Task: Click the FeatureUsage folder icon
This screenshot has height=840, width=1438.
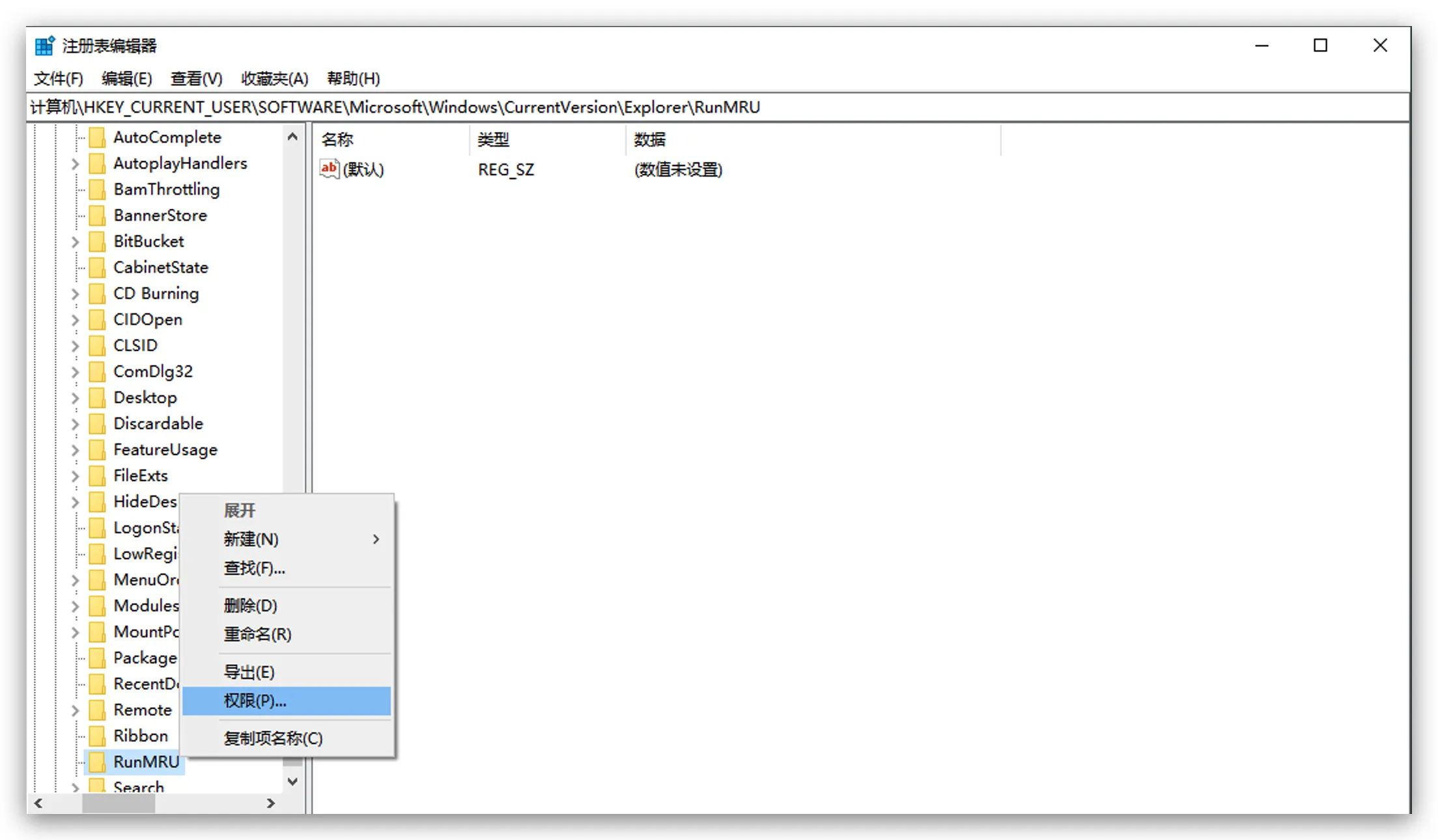Action: [x=97, y=450]
